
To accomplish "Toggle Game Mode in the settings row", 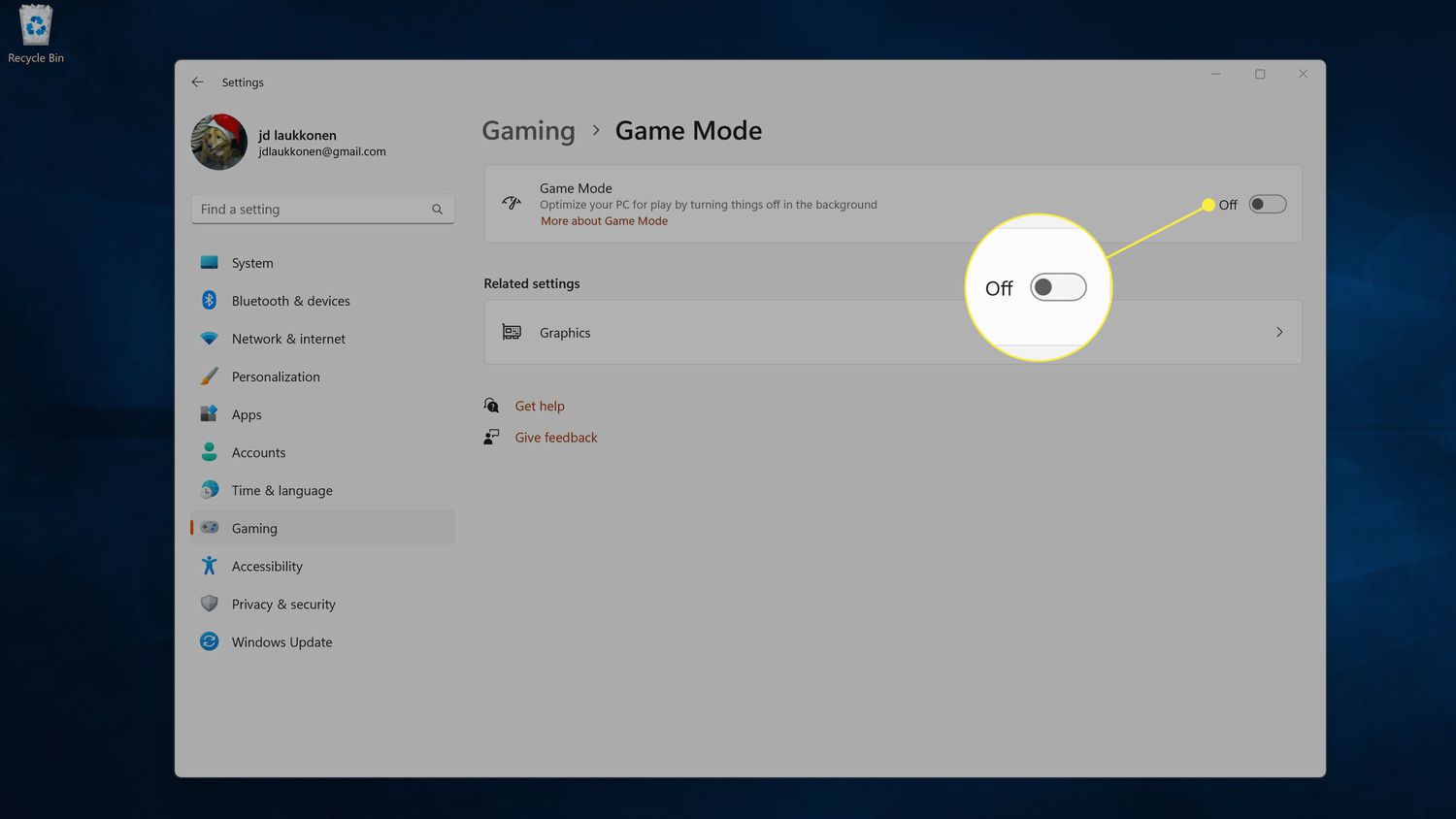I will [1267, 204].
